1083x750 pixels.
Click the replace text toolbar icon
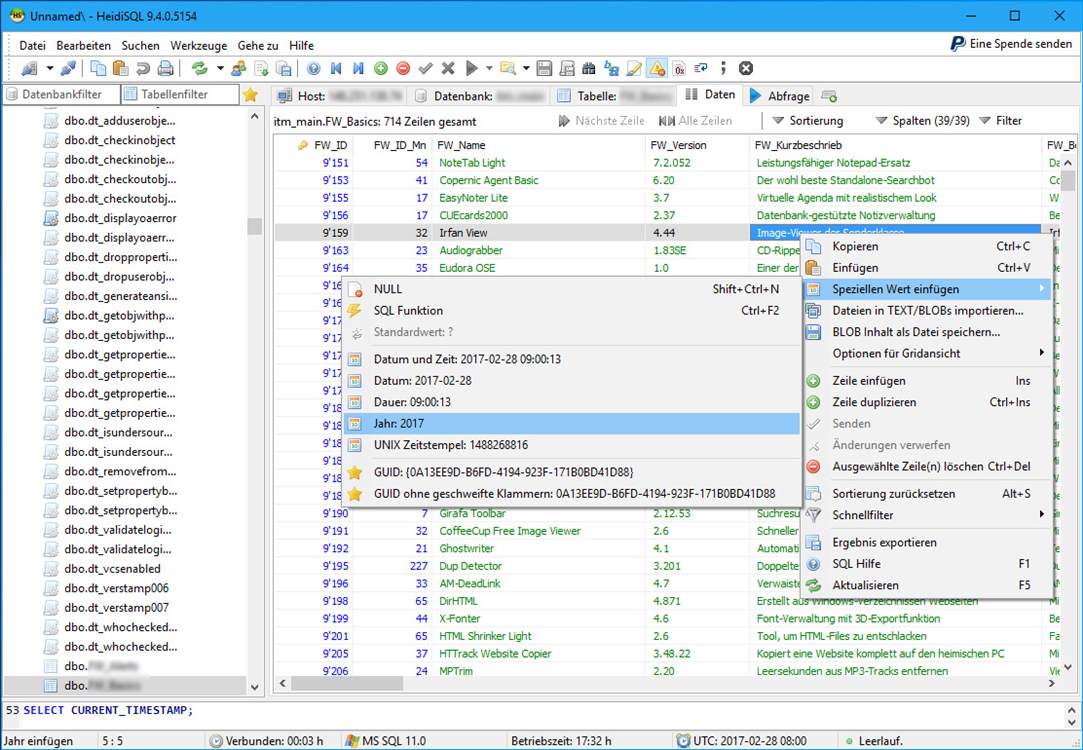pos(611,68)
